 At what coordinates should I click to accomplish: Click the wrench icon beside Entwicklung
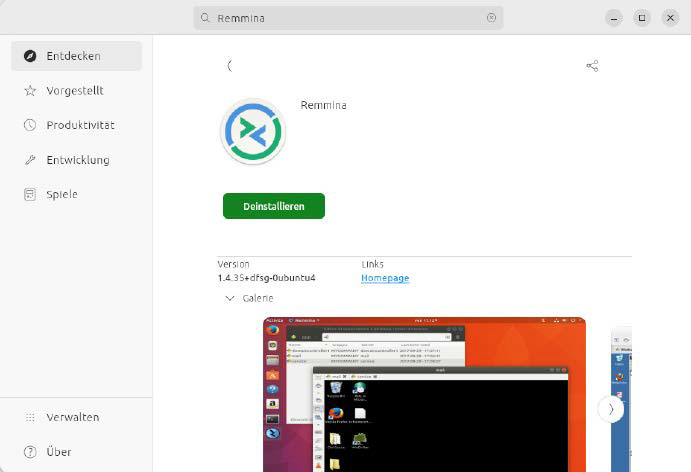(30, 160)
